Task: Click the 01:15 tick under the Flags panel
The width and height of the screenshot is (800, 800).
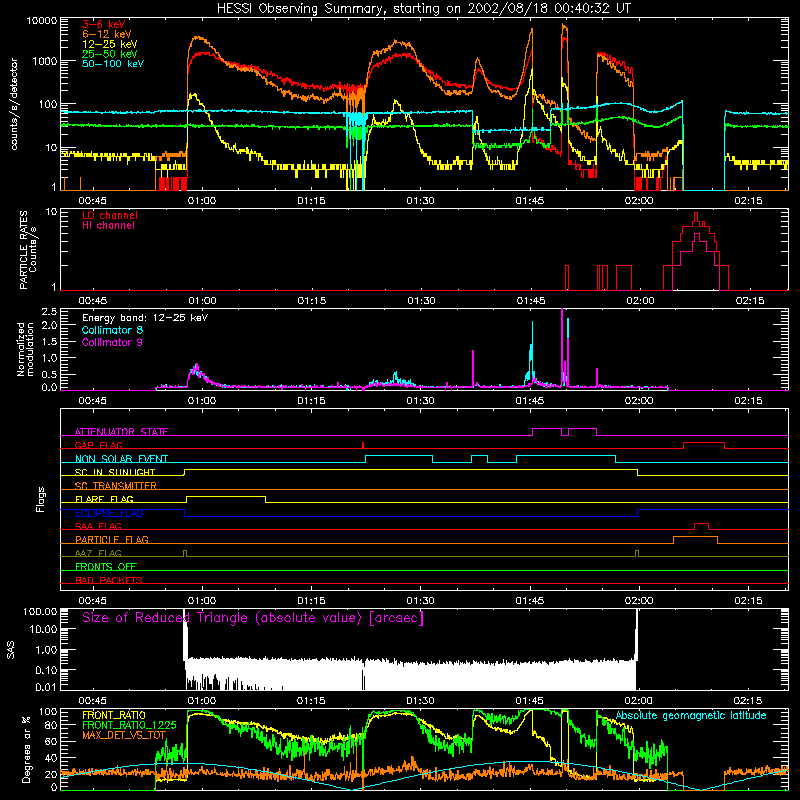Action: (311, 601)
